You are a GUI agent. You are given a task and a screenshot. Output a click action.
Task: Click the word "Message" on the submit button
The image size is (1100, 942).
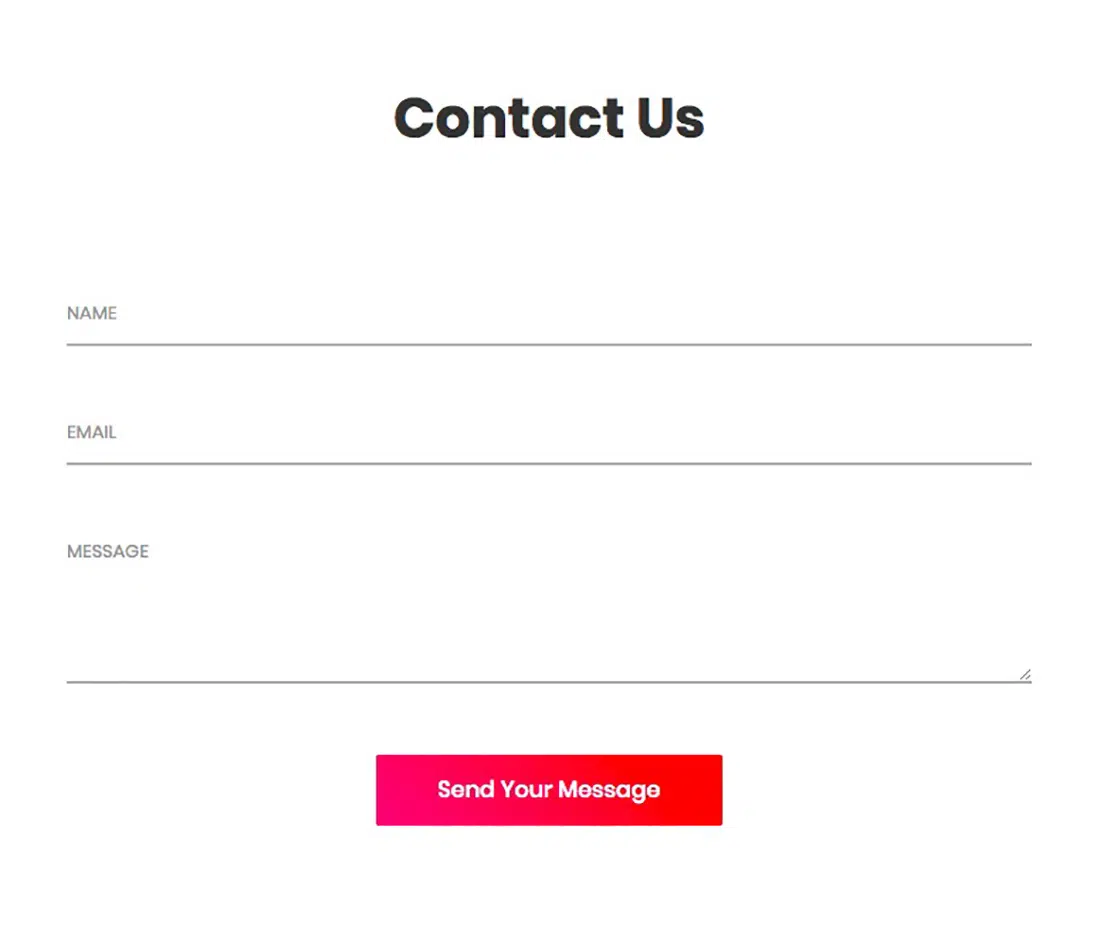pos(609,790)
